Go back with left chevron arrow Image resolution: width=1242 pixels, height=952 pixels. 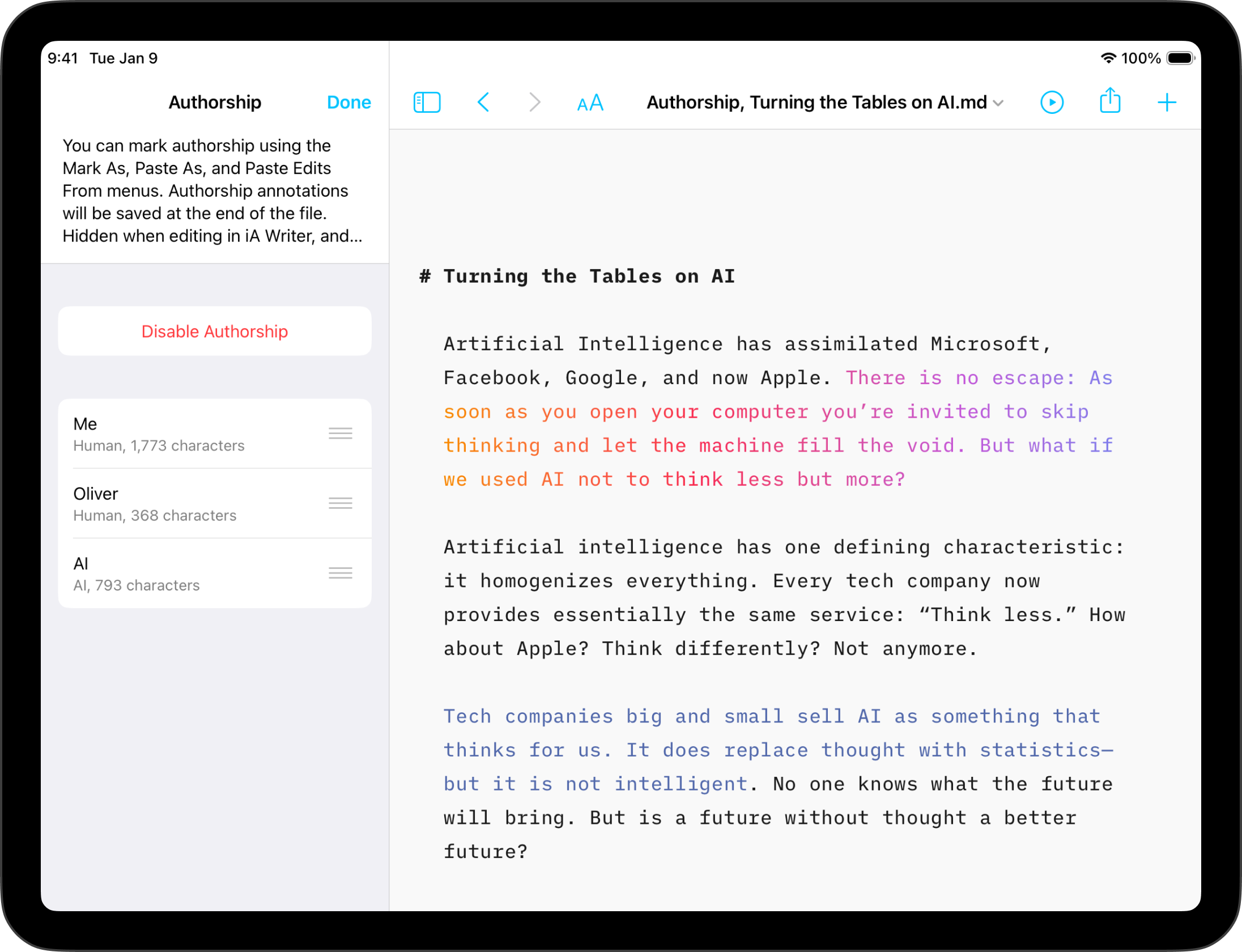coord(483,103)
